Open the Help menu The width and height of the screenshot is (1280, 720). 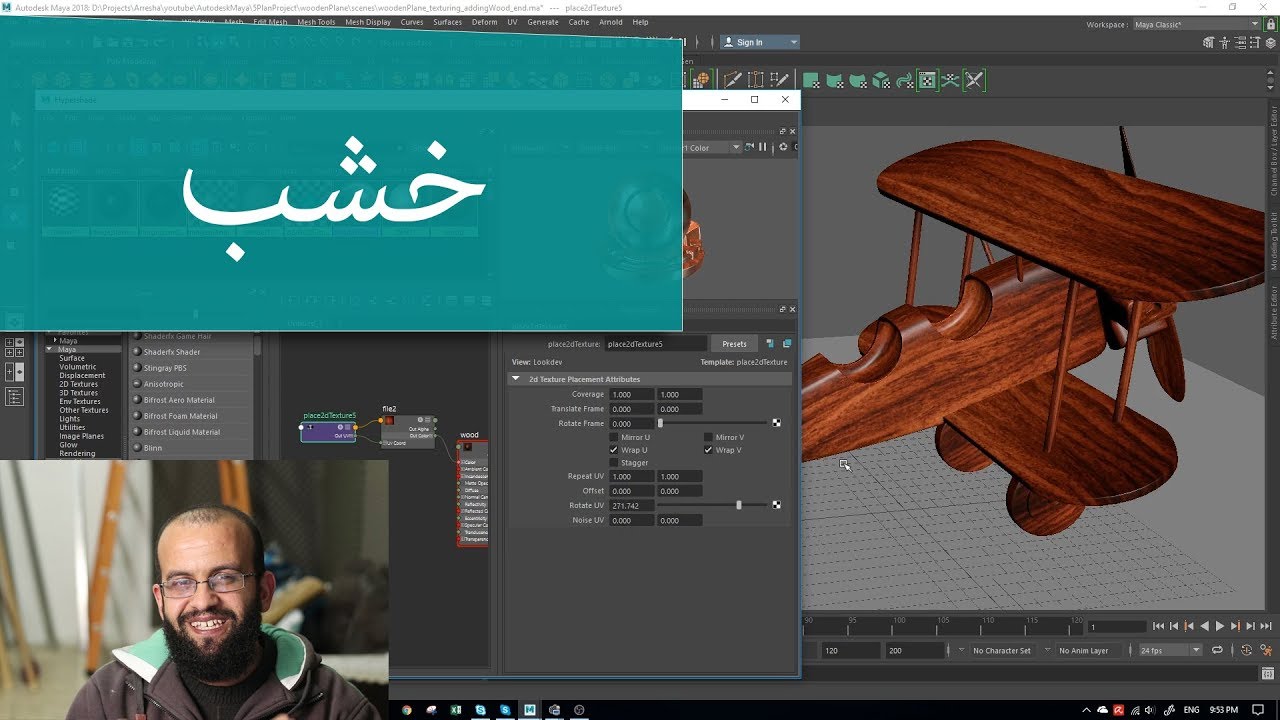[x=640, y=22]
